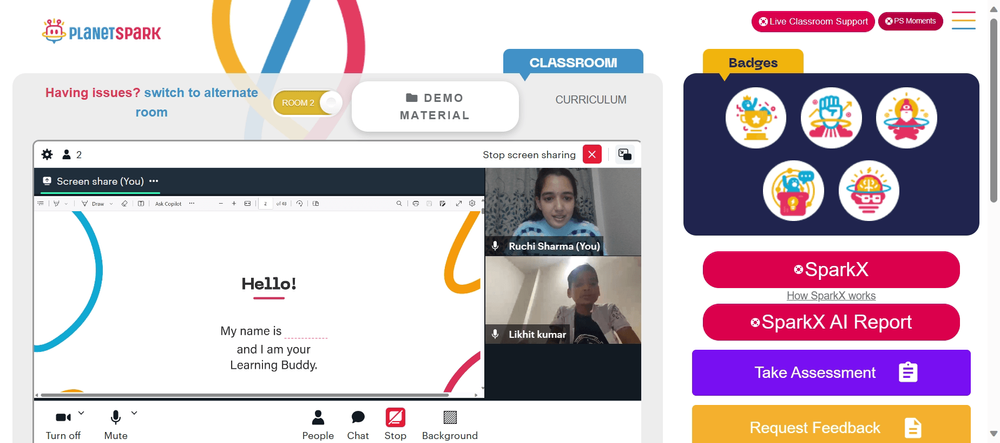Open highlight tool dropdown in PDF toolbar
This screenshot has height=443, width=1000.
(66, 204)
